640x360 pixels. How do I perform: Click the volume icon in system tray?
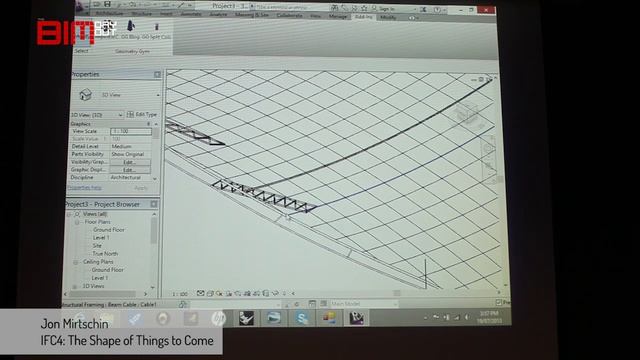click(x=467, y=317)
